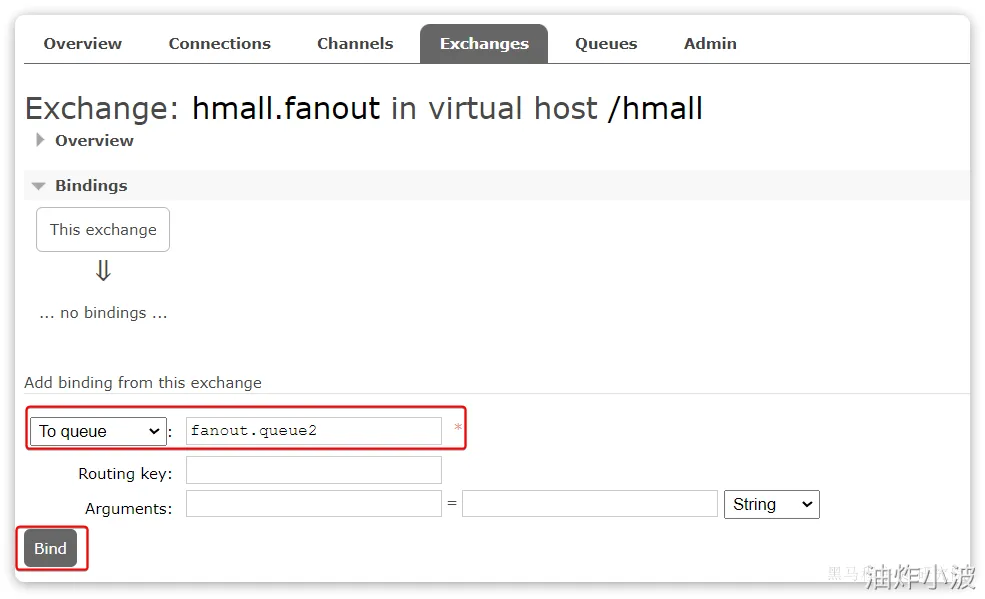Collapse the Bindings section triangle
The height and width of the screenshot is (599, 985).
pyautogui.click(x=39, y=186)
